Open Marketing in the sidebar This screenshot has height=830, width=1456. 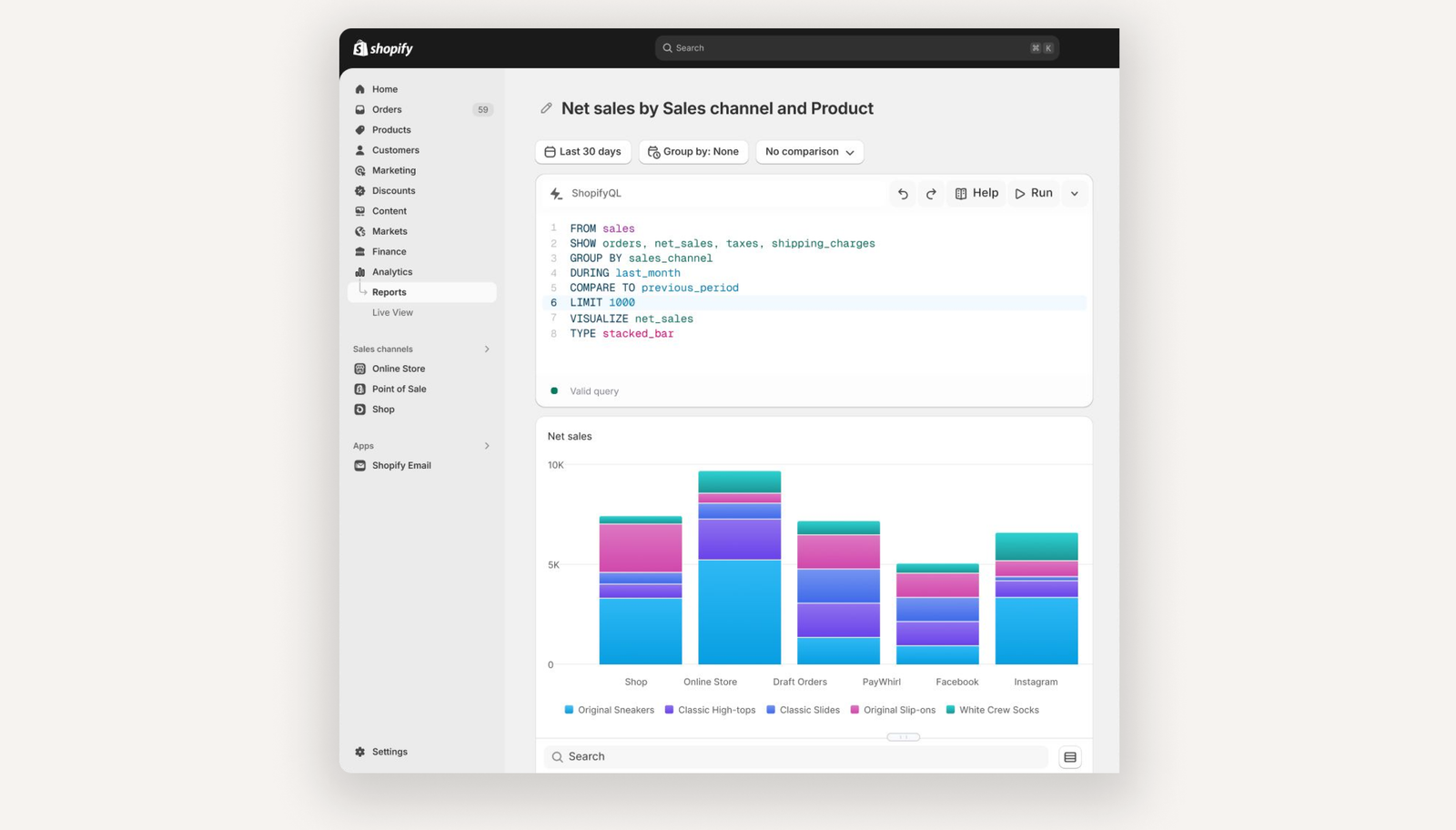click(394, 170)
